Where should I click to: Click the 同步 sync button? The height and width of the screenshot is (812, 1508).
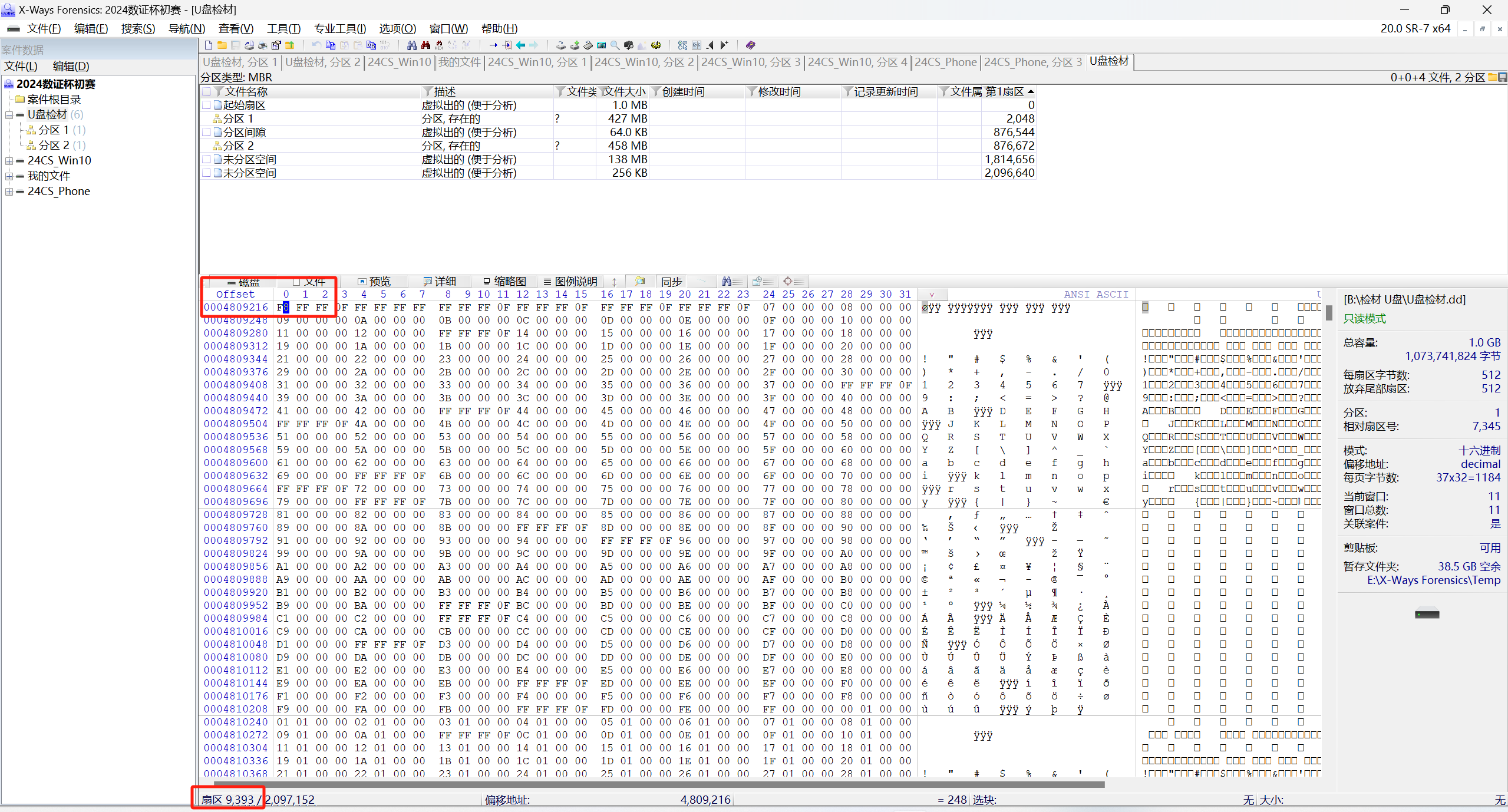coord(671,282)
